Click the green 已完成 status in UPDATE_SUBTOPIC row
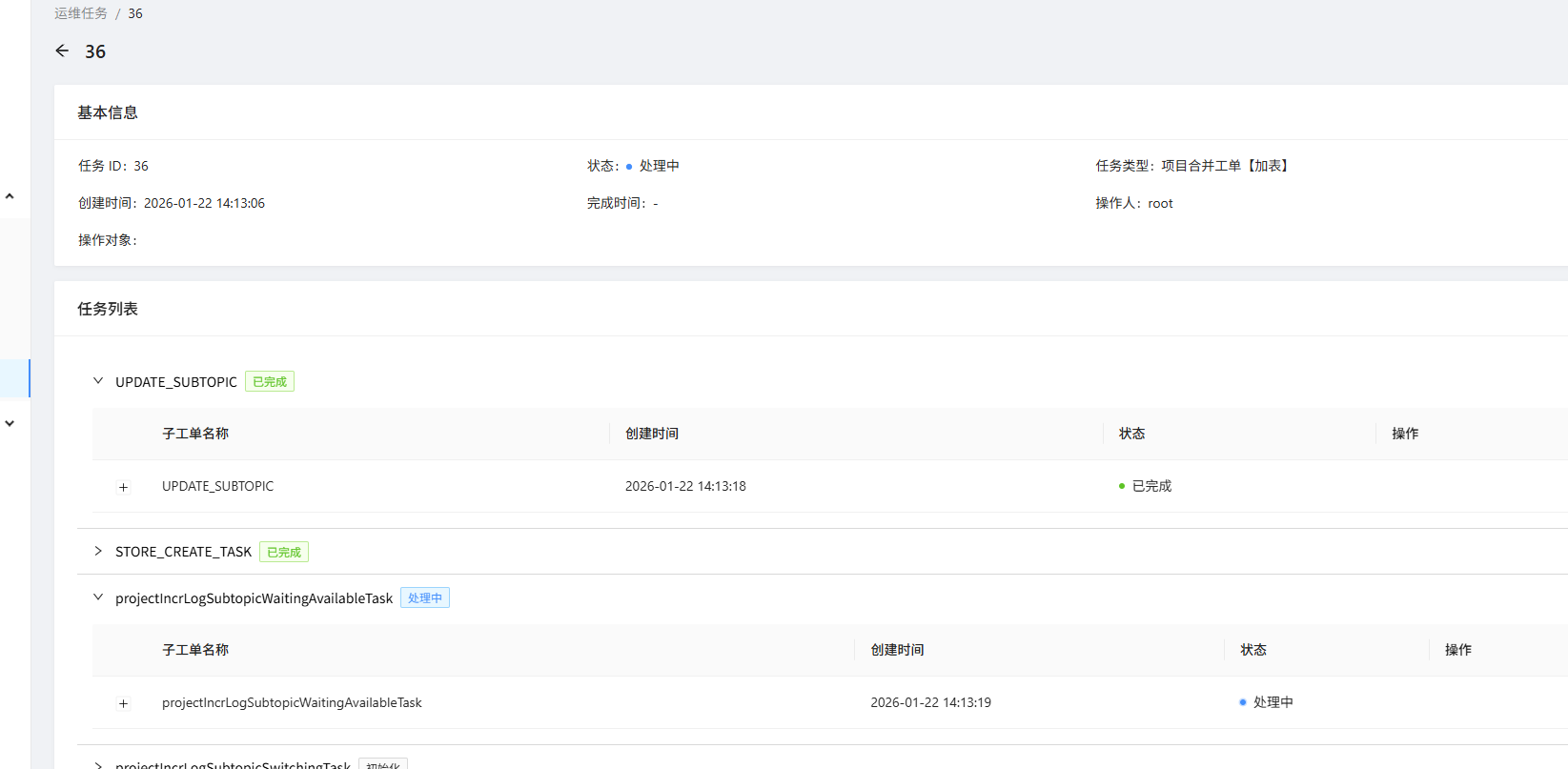This screenshot has width=1568, height=769. point(1151,486)
